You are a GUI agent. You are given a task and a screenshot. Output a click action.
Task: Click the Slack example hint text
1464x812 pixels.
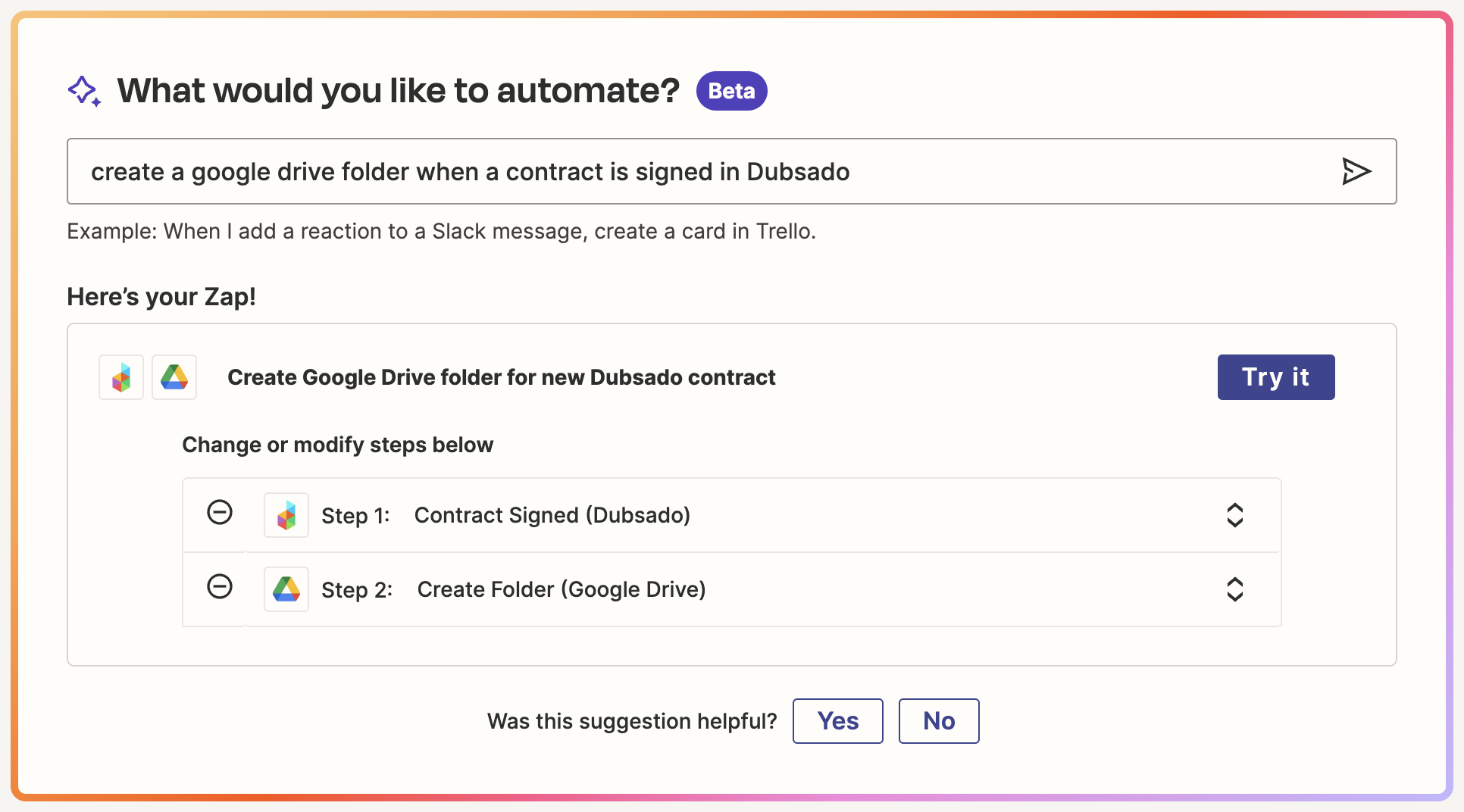442,231
